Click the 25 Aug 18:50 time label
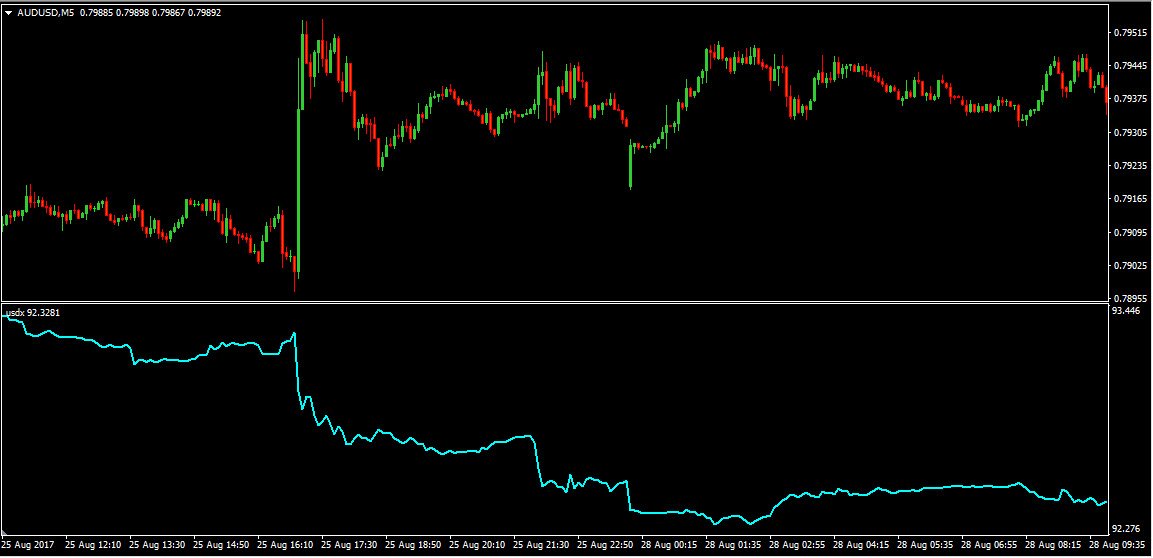Image resolution: width=1153 pixels, height=558 pixels. coord(413,546)
